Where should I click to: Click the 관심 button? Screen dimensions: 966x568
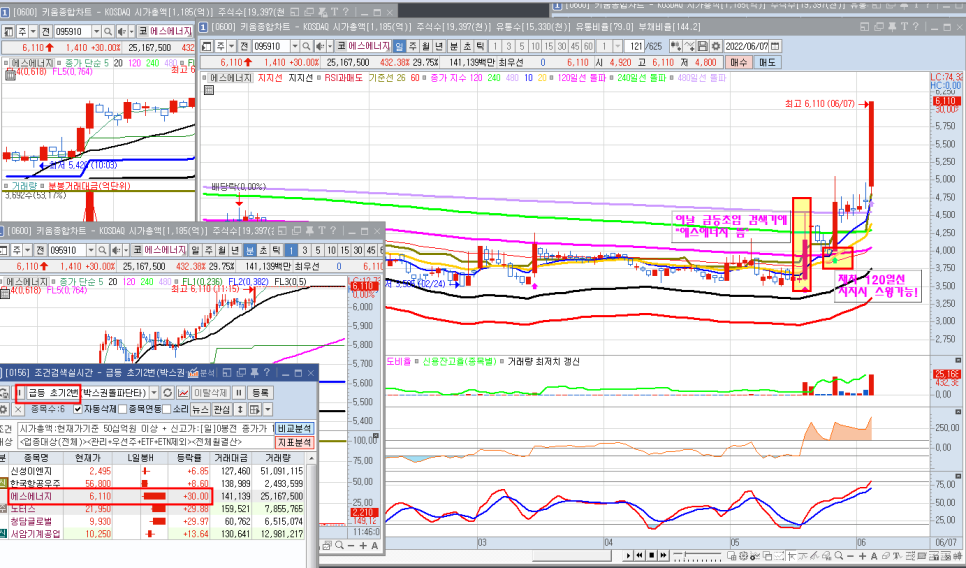coord(222,410)
